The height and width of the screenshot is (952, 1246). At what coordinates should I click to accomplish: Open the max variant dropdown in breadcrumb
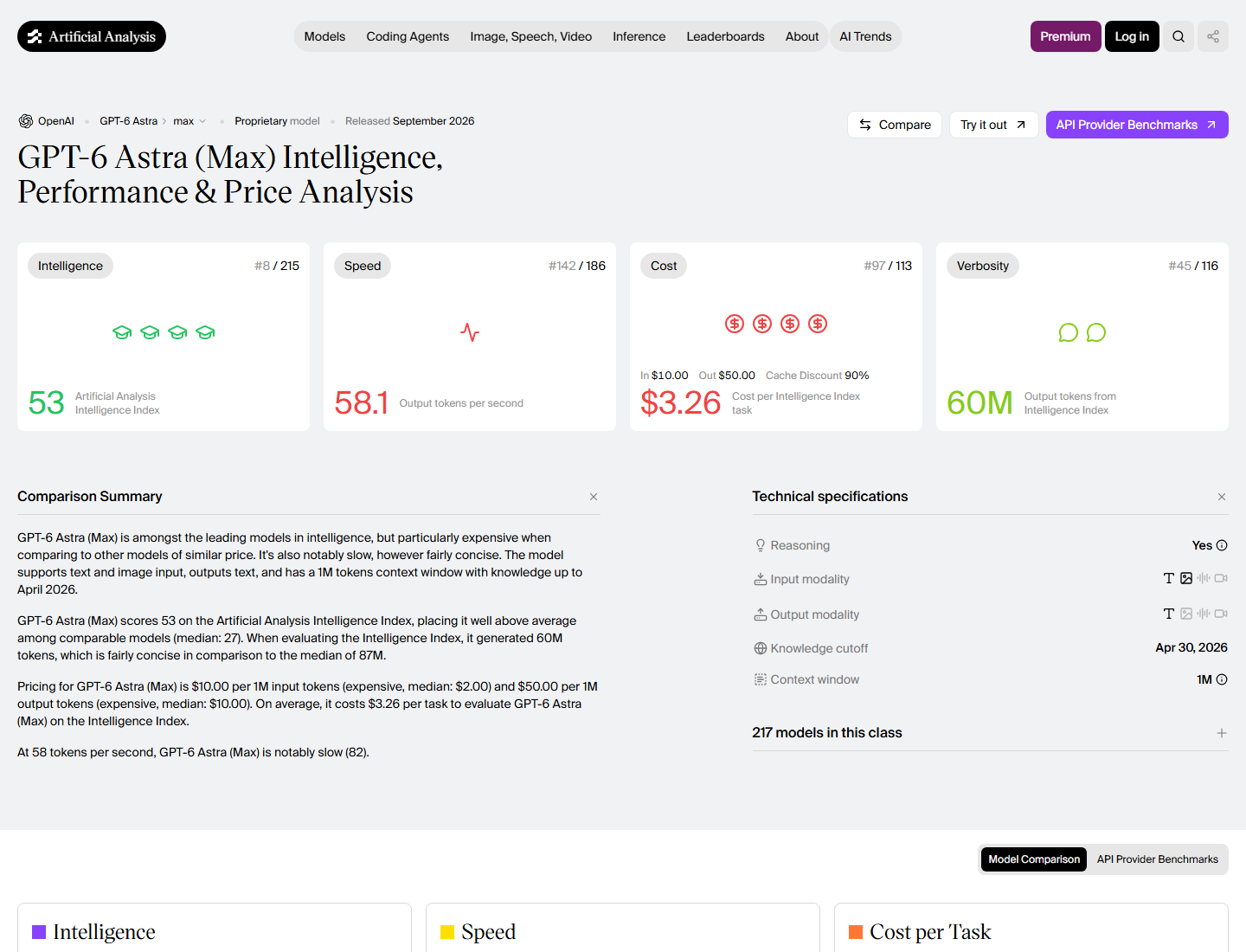(x=189, y=121)
